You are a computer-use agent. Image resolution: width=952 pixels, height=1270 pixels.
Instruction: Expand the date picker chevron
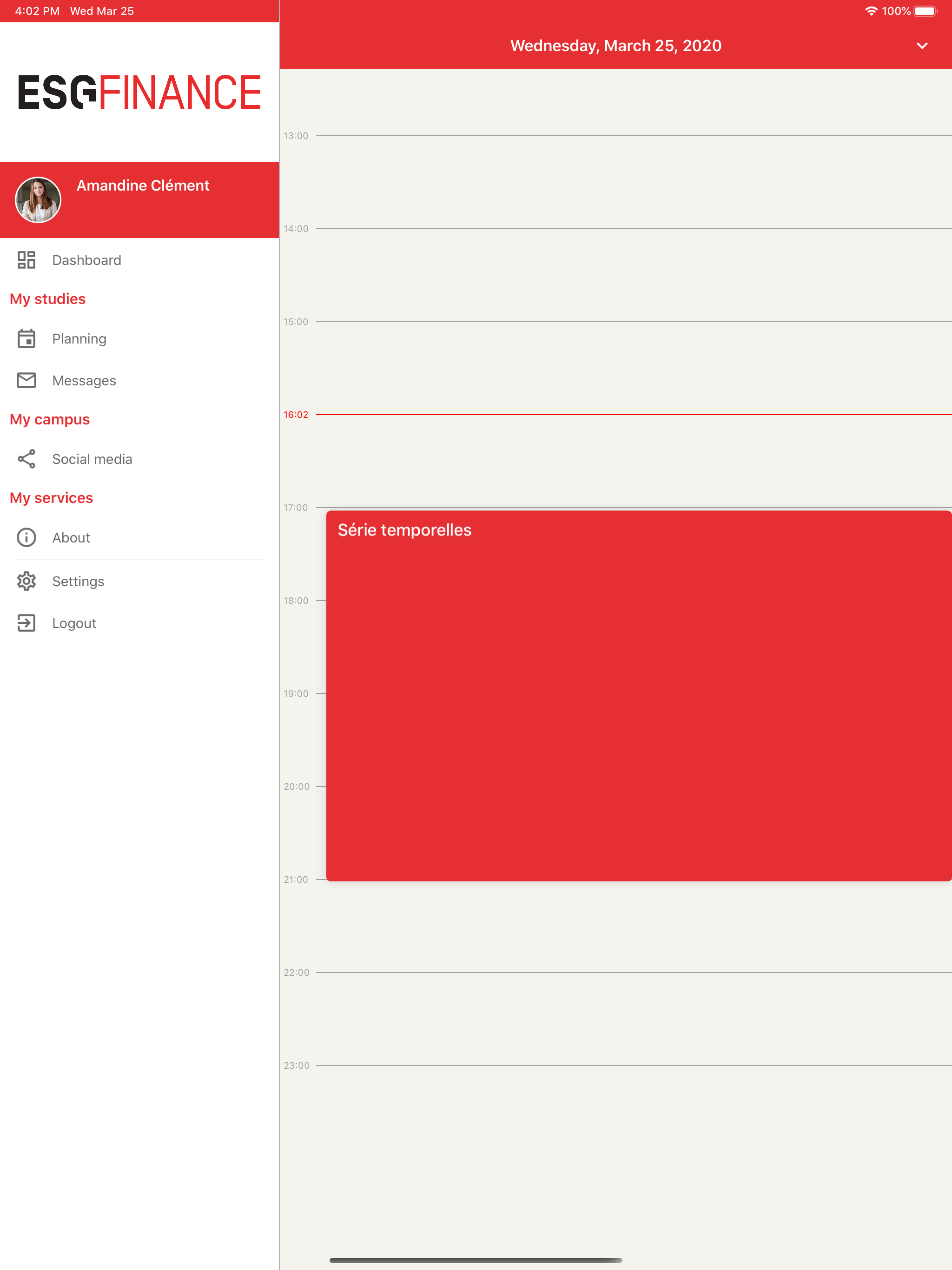click(922, 46)
